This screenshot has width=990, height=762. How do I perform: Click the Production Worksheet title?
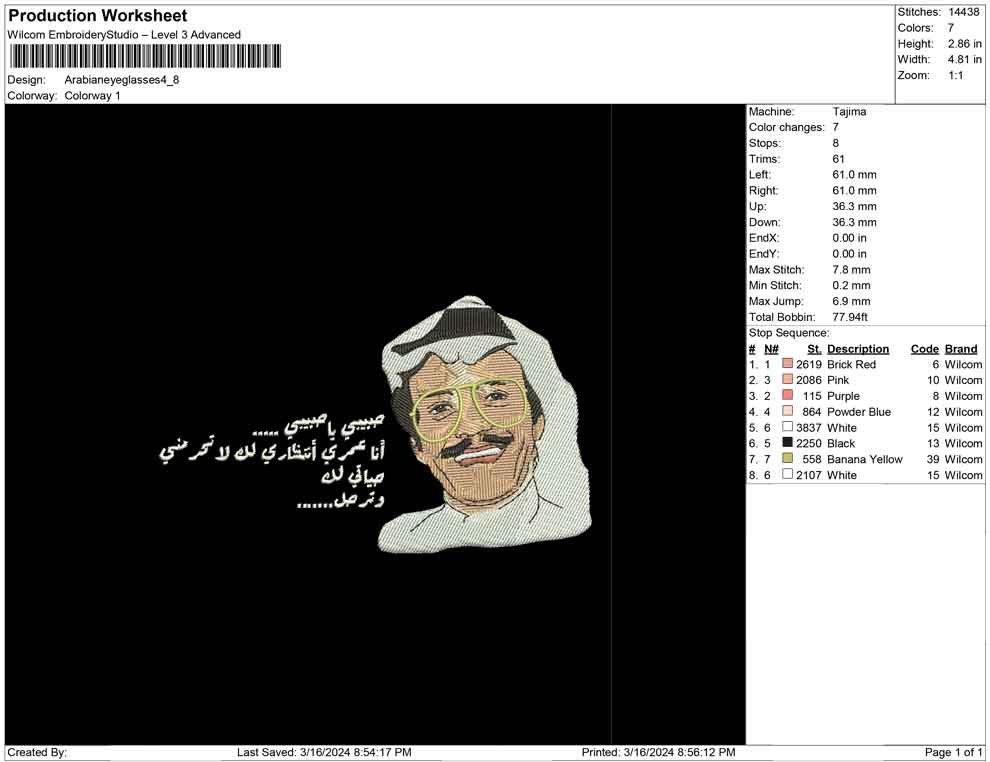coord(98,16)
